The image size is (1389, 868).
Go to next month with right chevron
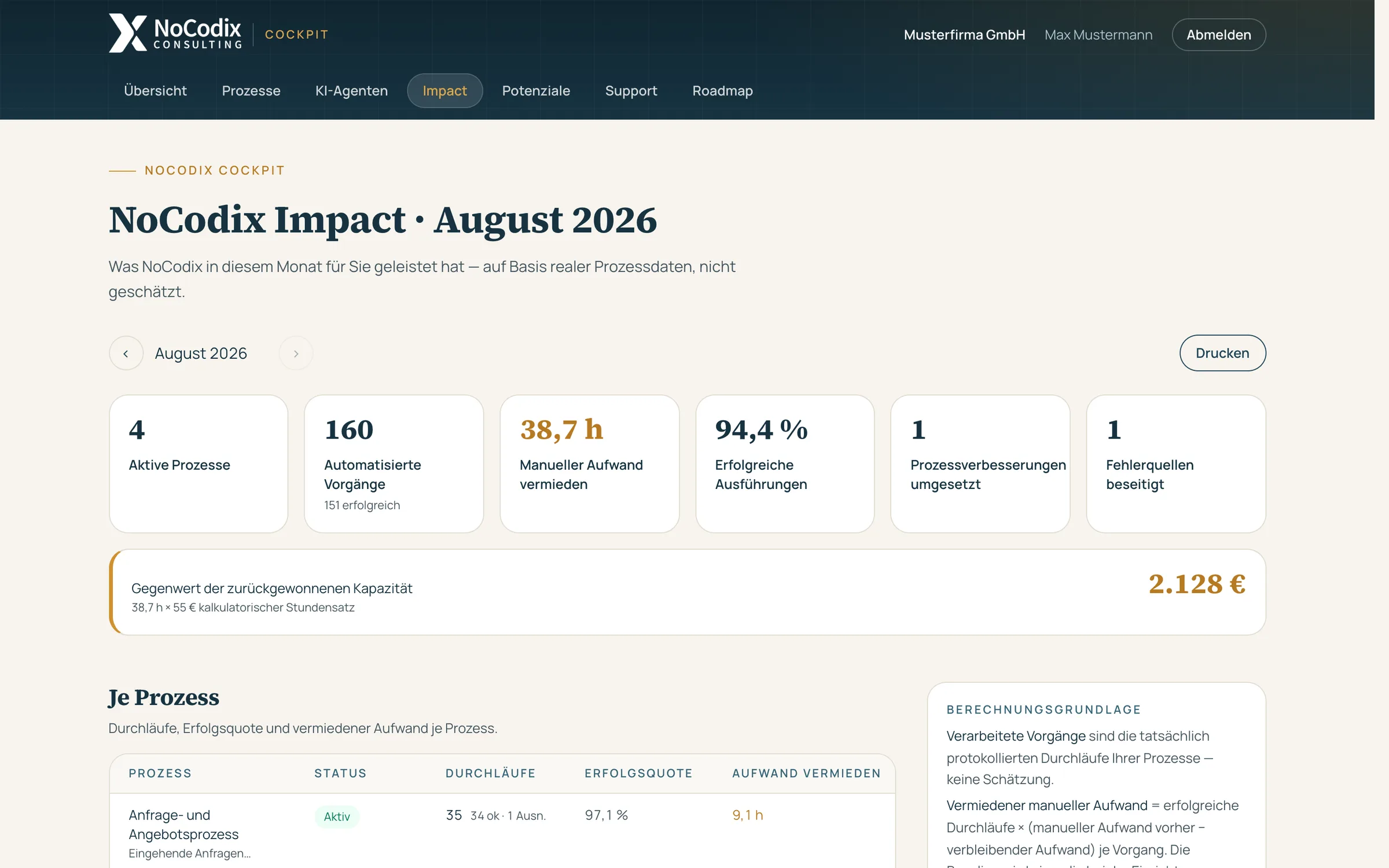point(296,353)
